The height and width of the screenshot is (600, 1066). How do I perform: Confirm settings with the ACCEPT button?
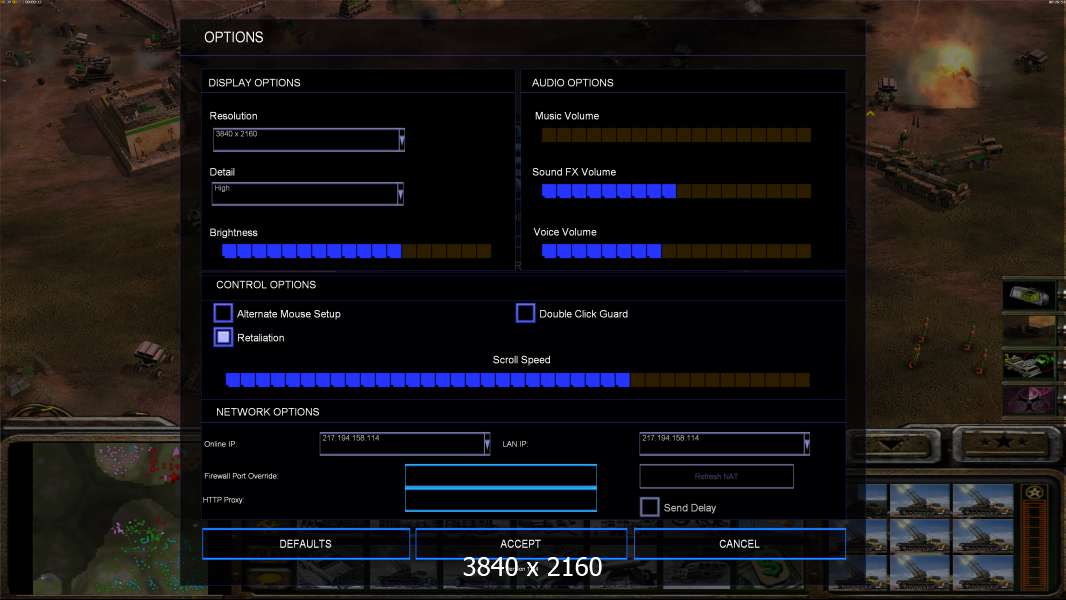(x=521, y=544)
